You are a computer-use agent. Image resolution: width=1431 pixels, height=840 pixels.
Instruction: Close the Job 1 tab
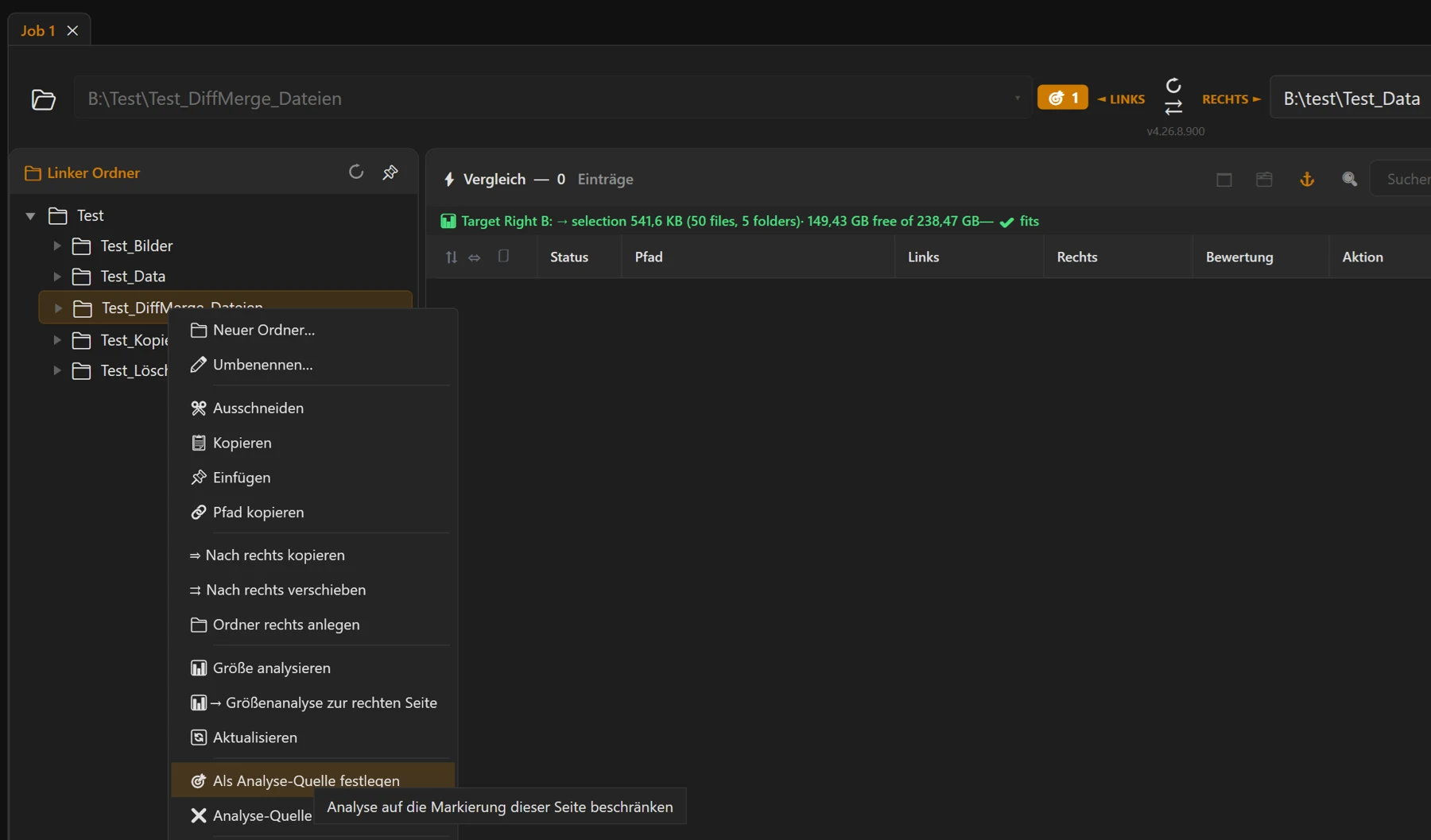(72, 30)
